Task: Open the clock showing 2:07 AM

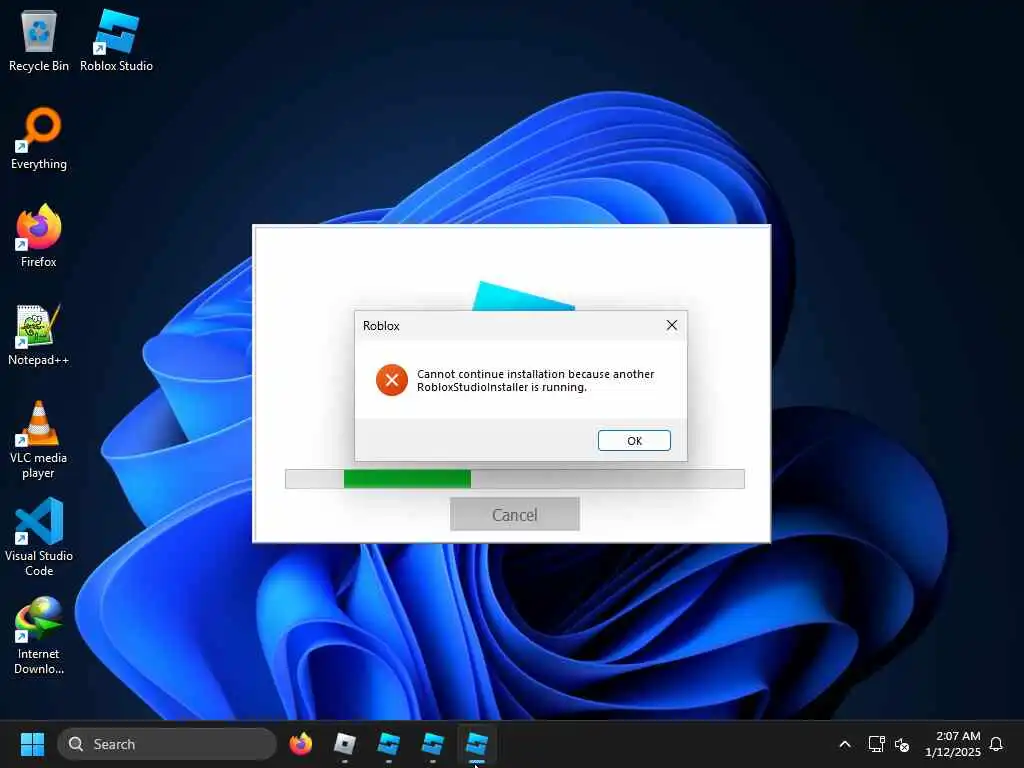Action: click(x=952, y=744)
